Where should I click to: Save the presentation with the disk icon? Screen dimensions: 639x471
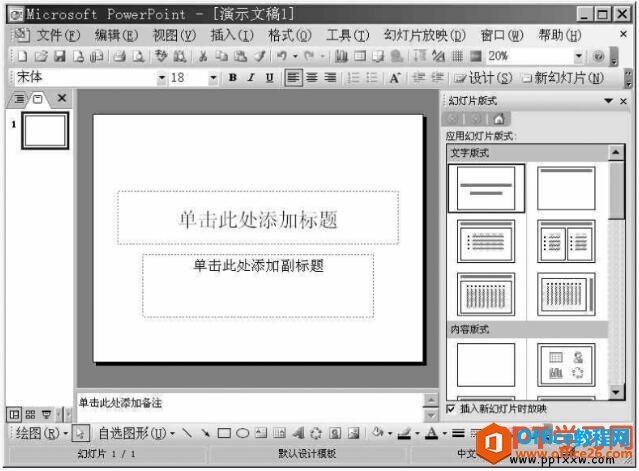click(x=59, y=56)
